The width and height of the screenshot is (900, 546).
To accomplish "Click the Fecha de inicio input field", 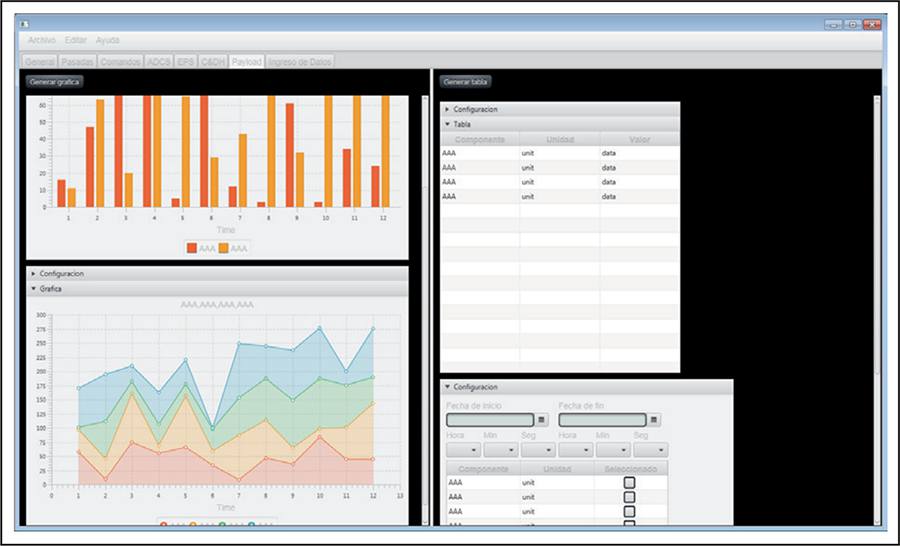I will click(490, 420).
